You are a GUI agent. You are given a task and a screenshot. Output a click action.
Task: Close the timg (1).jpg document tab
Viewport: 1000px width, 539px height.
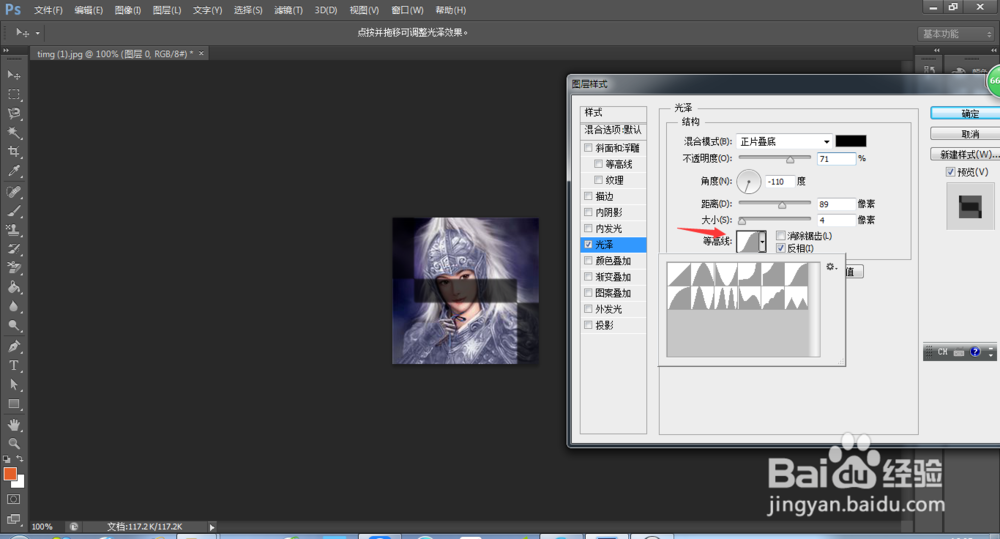coord(202,54)
